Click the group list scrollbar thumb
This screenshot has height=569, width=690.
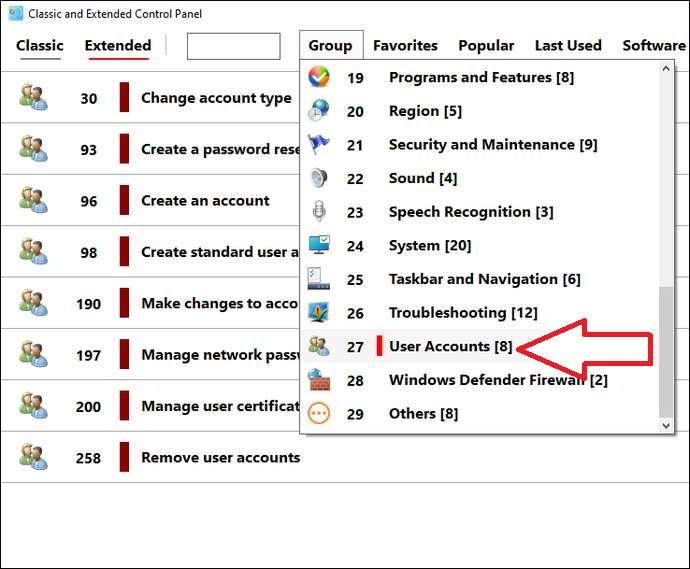[666, 352]
